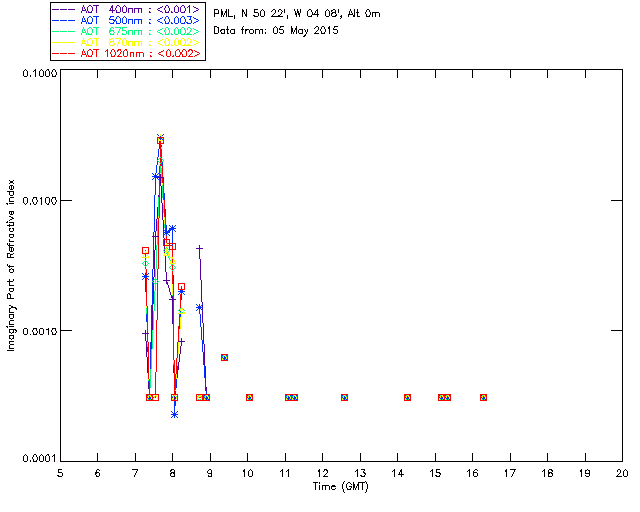Click the x-axis tick label 8
Image resolution: width=640 pixels, height=512 pixels.
point(173,473)
